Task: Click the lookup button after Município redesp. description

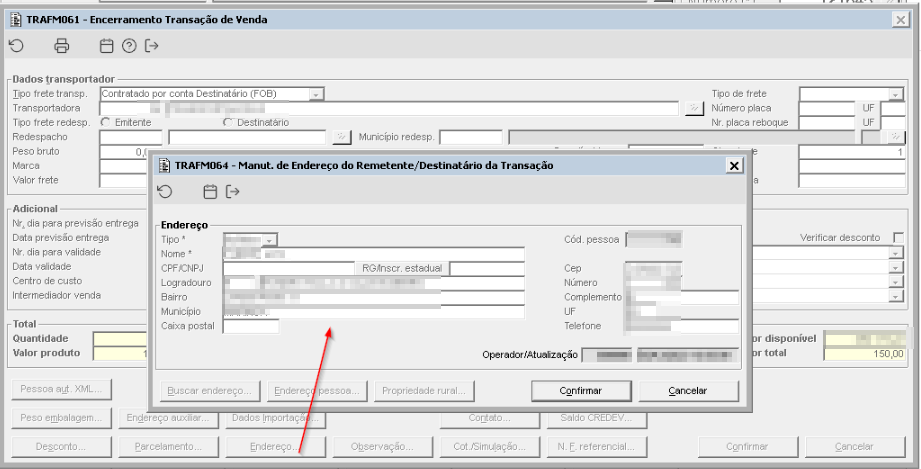Action: click(895, 137)
